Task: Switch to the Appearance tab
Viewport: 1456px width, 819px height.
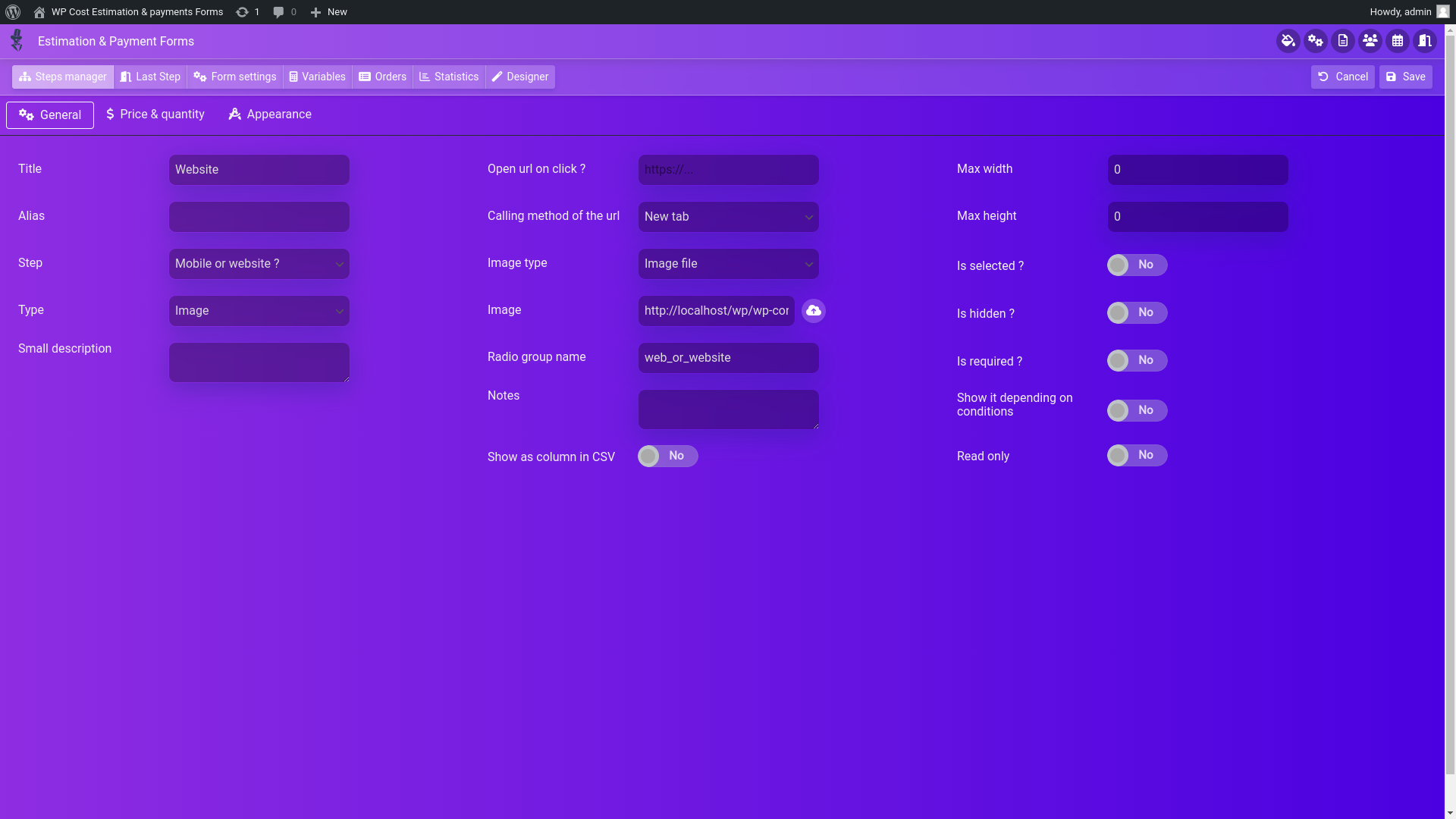Action: pos(270,115)
